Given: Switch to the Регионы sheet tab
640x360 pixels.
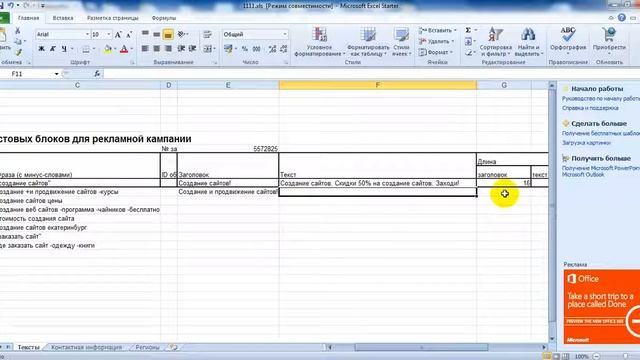Looking at the screenshot, I should [x=147, y=347].
